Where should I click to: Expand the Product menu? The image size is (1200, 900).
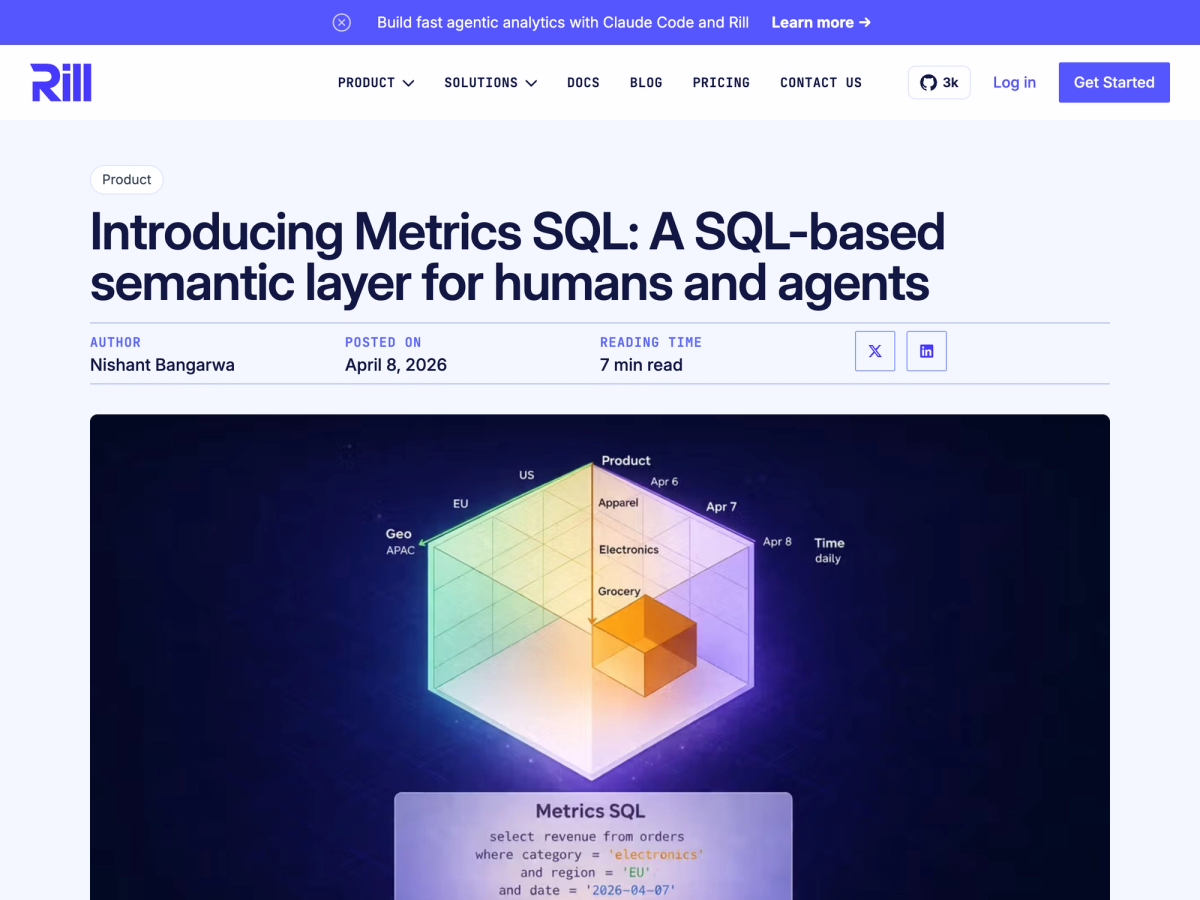pos(376,83)
